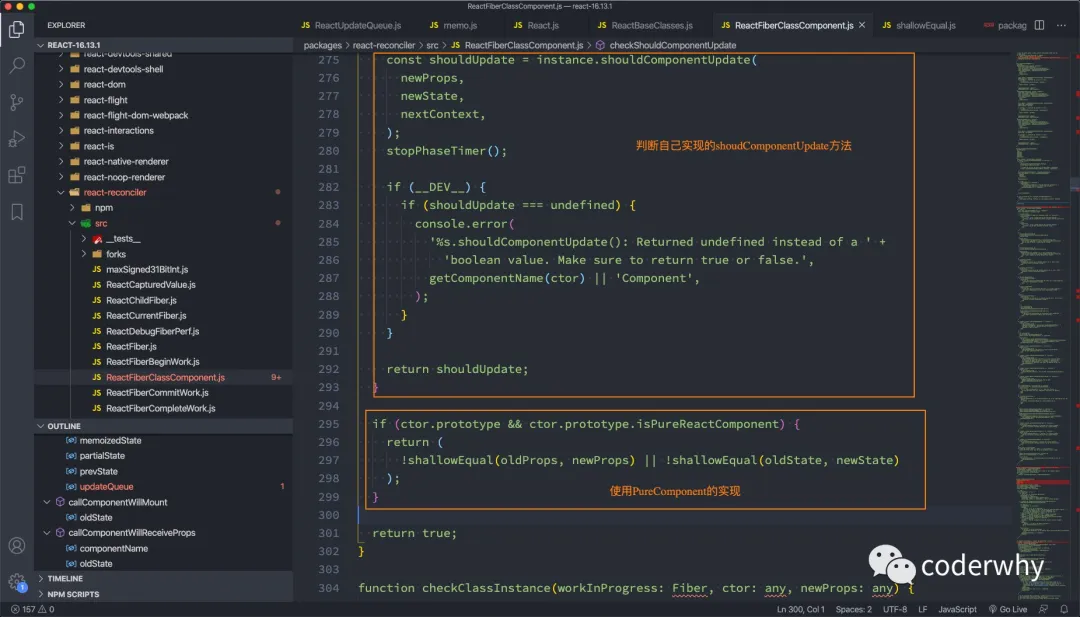1080x617 pixels.
Task: Switch to shallowEqual.js tab
Action: coord(919,25)
